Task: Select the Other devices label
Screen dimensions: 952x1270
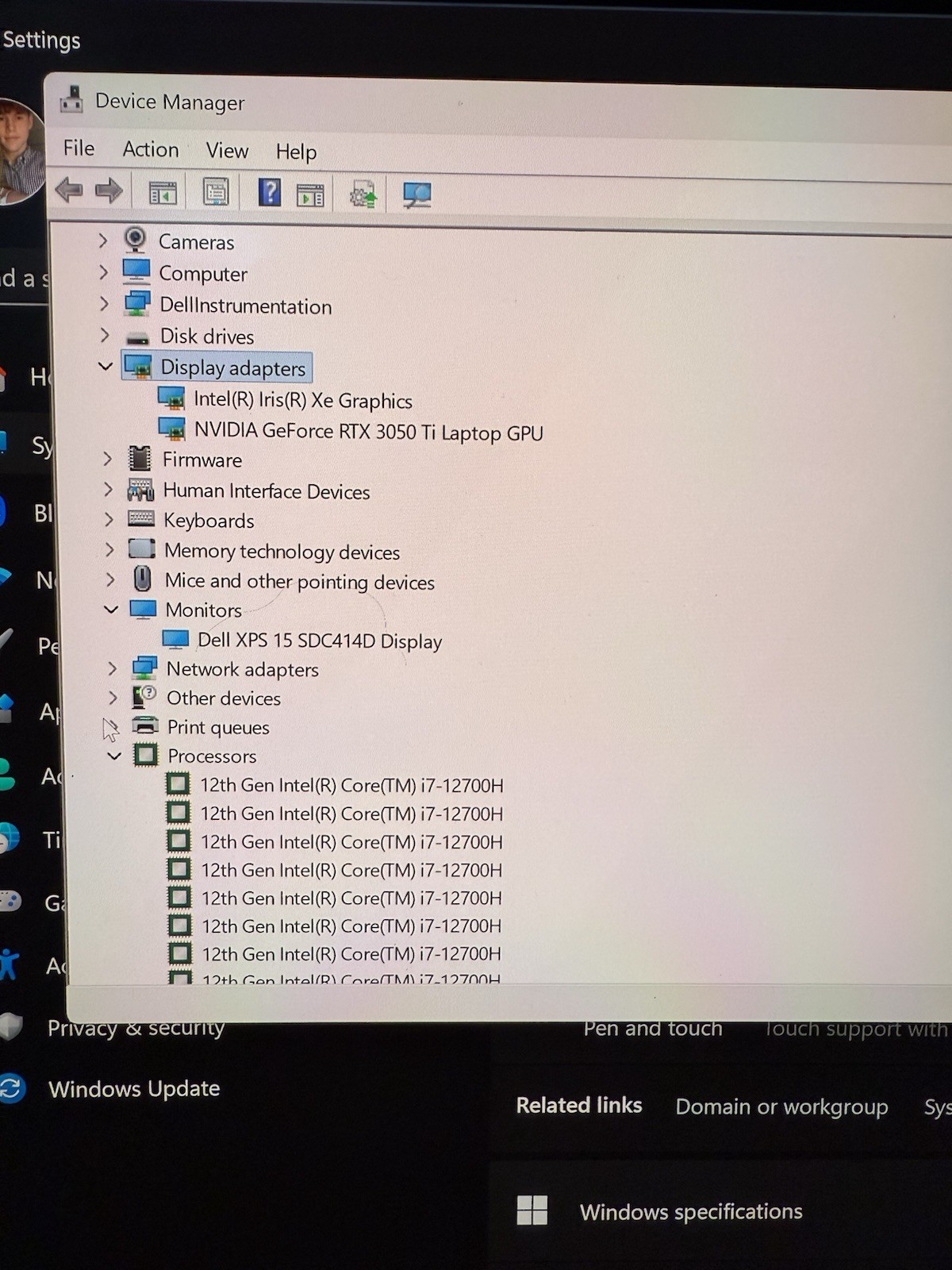Action: [x=224, y=698]
